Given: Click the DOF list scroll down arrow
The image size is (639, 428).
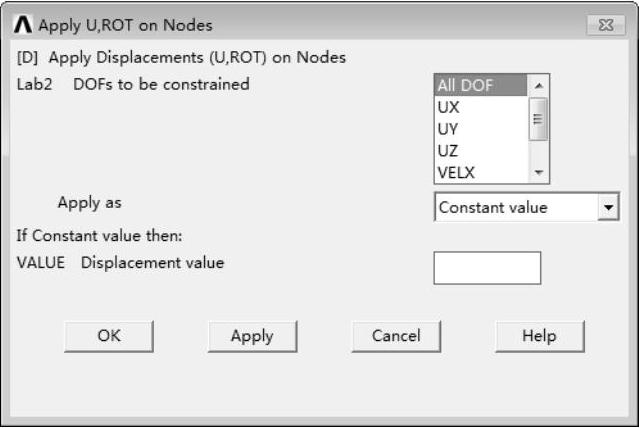Looking at the screenshot, I should (540, 173).
